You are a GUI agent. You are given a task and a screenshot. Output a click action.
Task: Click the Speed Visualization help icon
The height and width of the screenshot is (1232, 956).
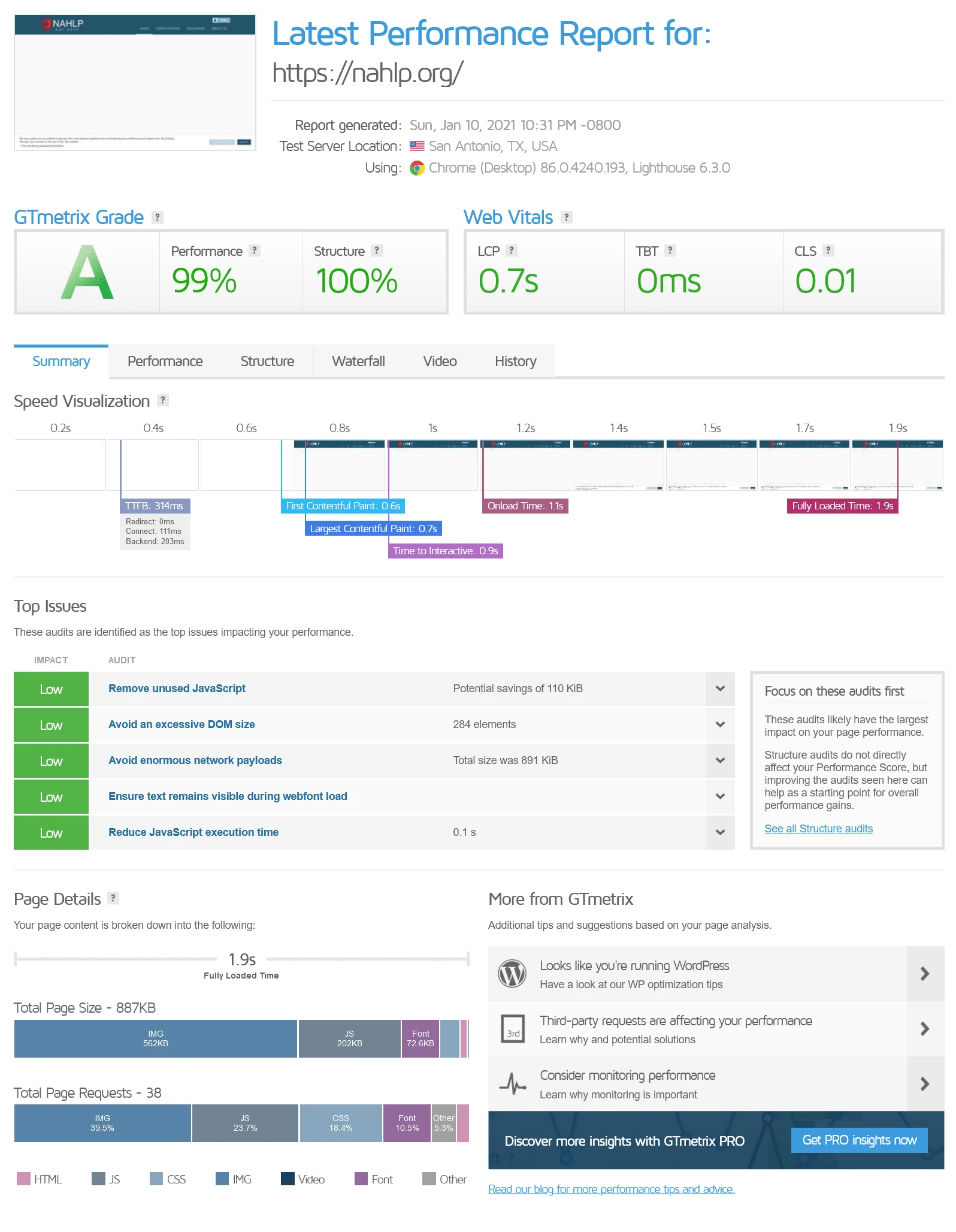[x=163, y=400]
